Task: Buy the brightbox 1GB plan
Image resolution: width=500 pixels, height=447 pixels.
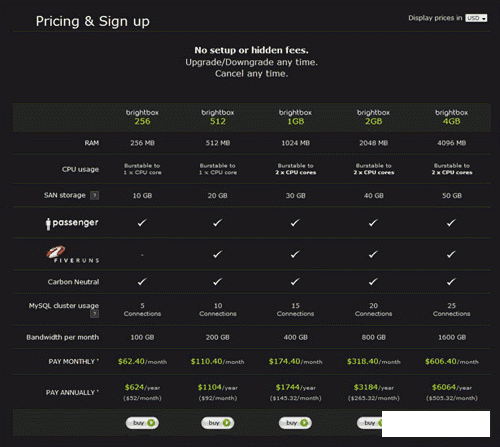Action: (295, 423)
